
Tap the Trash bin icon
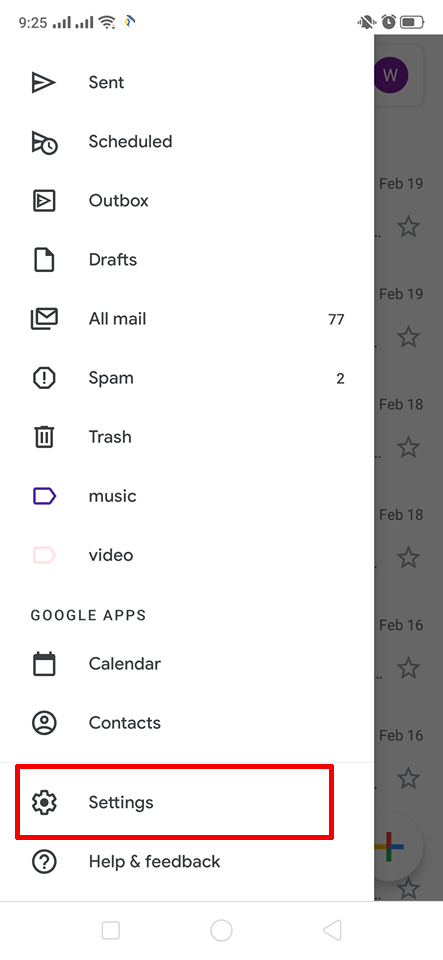pos(43,437)
